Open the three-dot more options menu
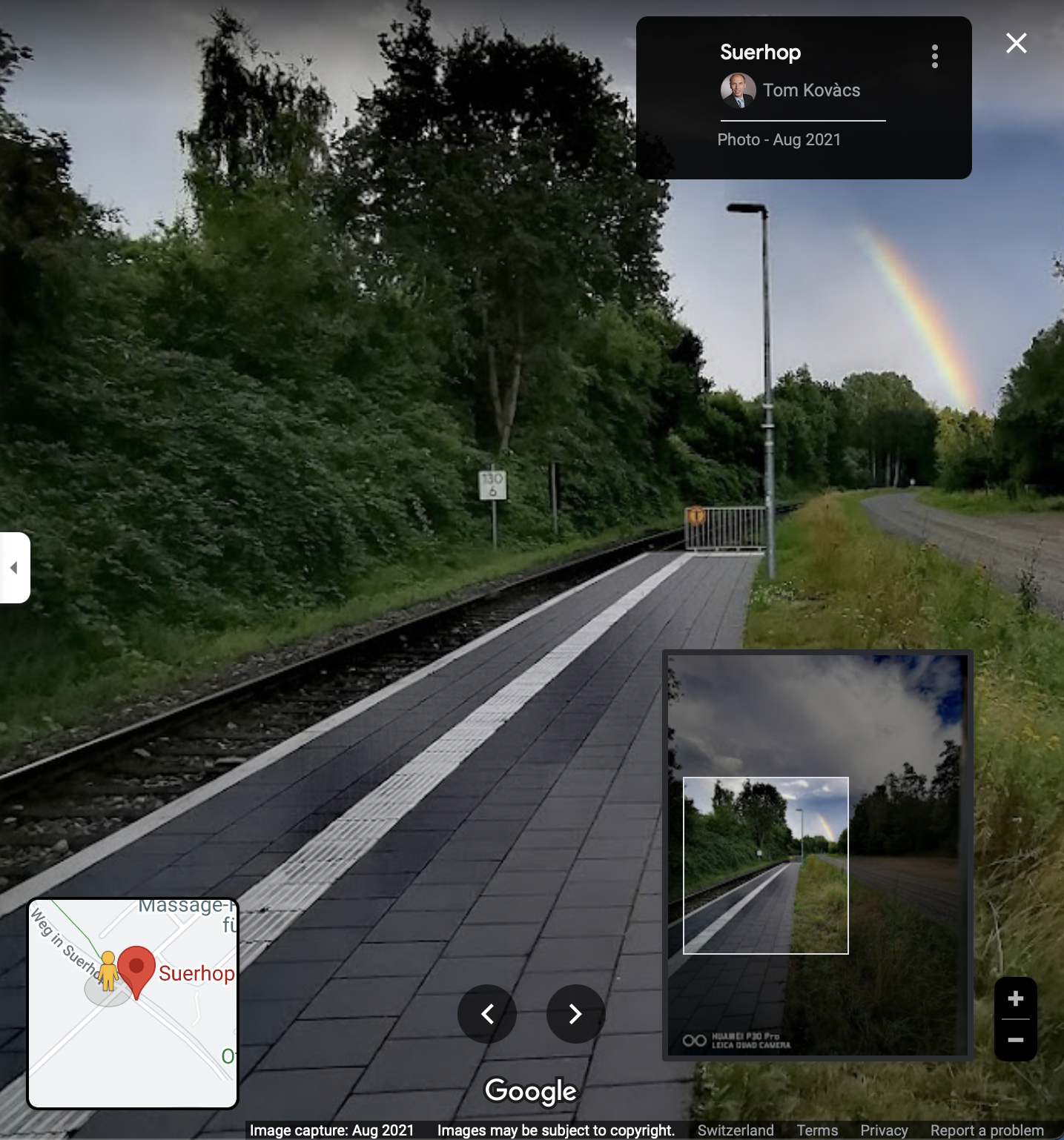Screen dimensions: 1064x1140 point(934,56)
